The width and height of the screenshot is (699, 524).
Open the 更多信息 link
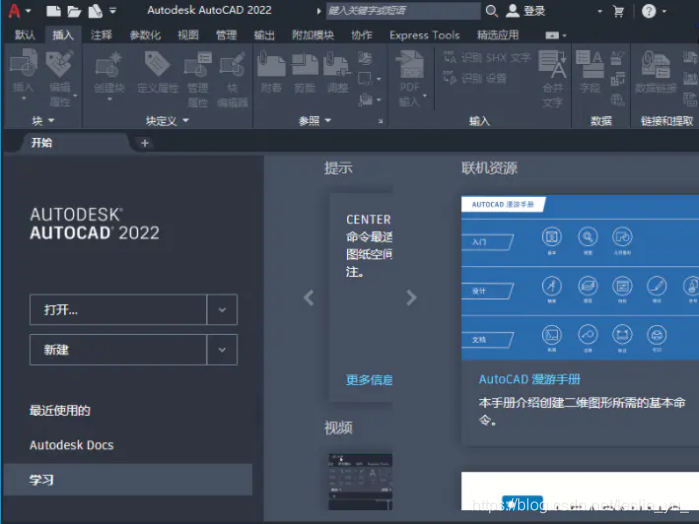368,380
